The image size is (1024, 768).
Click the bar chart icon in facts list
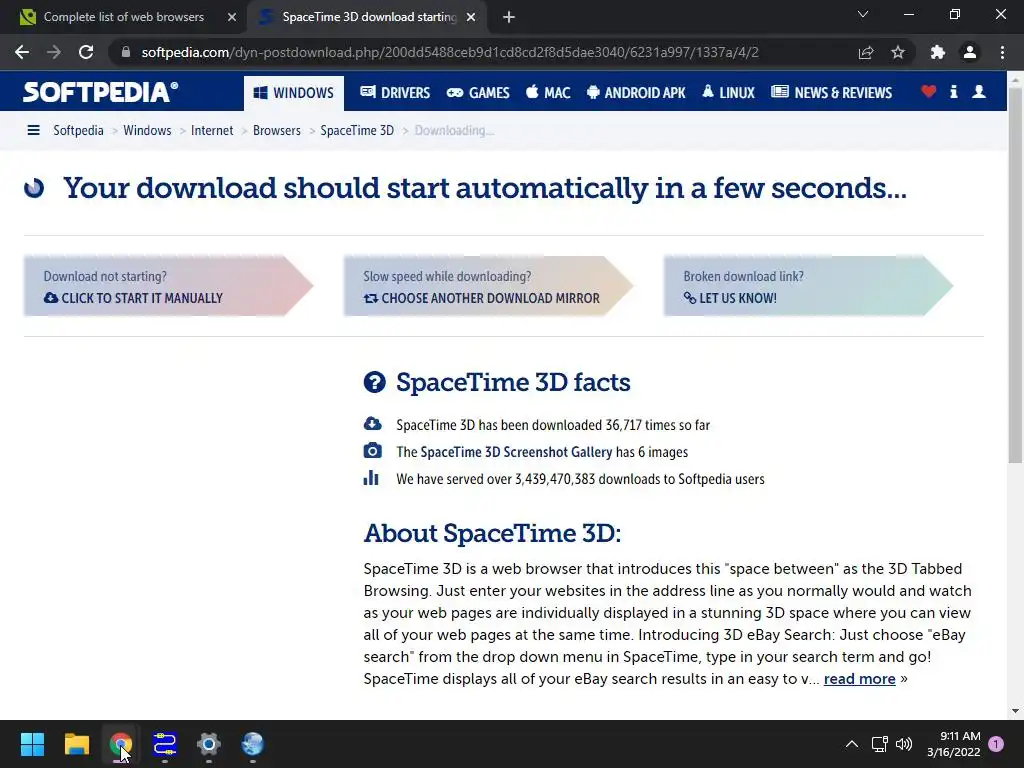pyautogui.click(x=371, y=478)
